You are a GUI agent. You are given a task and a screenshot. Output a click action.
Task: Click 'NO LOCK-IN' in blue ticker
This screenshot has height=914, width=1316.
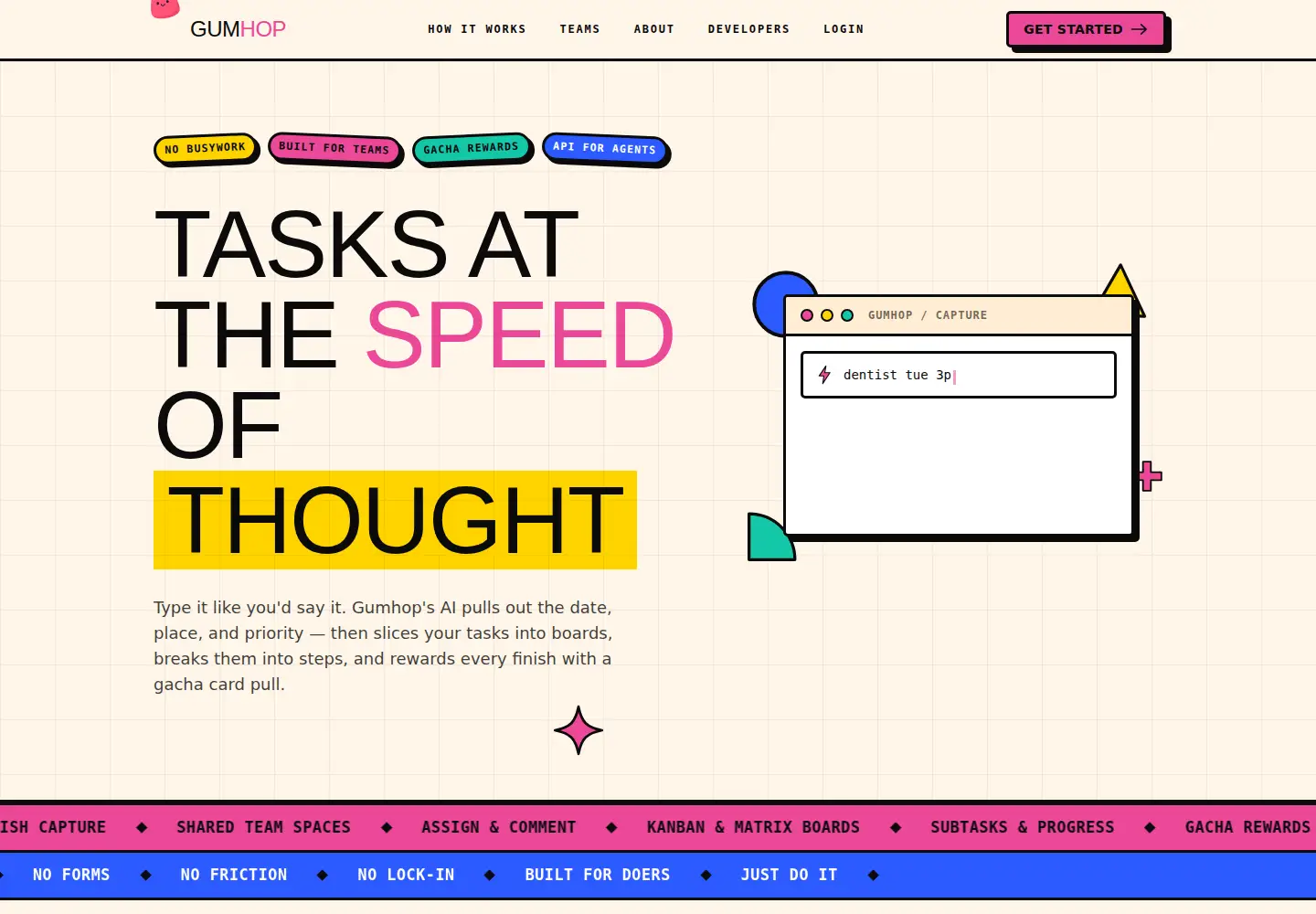406,875
